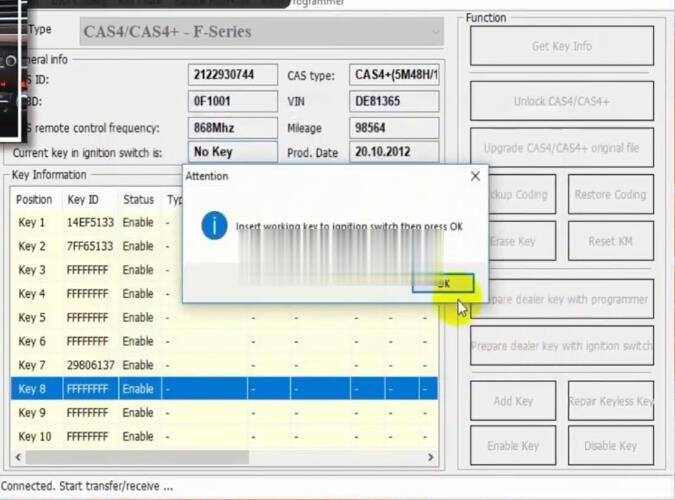Select the Key 6 row
Viewport: 675px width, 500px height.
[x=224, y=341]
